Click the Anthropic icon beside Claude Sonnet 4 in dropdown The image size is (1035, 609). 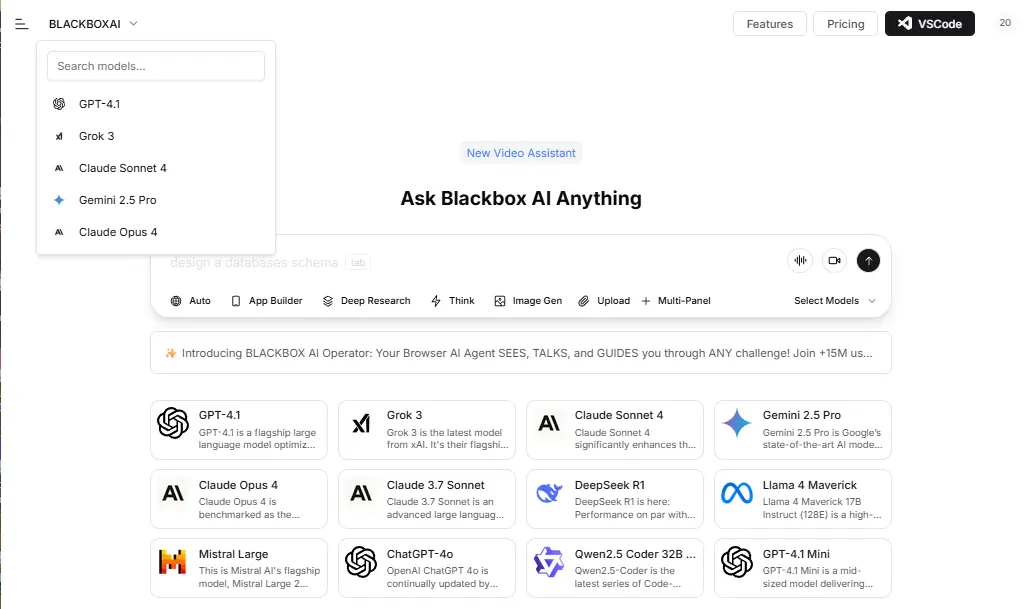click(59, 168)
